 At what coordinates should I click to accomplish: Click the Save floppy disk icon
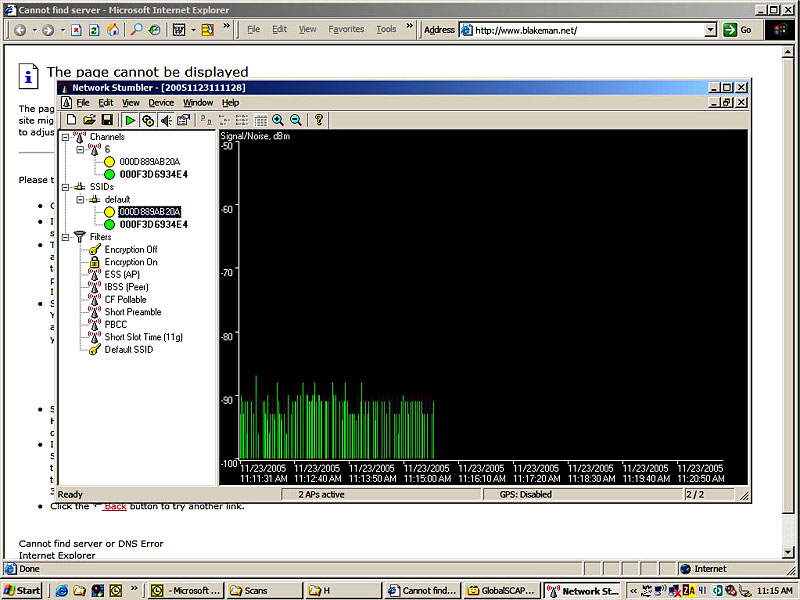[x=106, y=120]
